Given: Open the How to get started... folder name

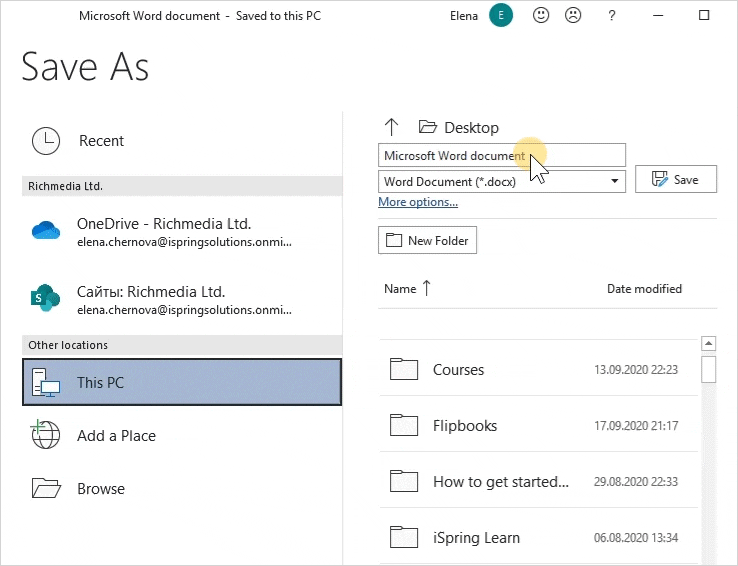Looking at the screenshot, I should click(x=501, y=482).
